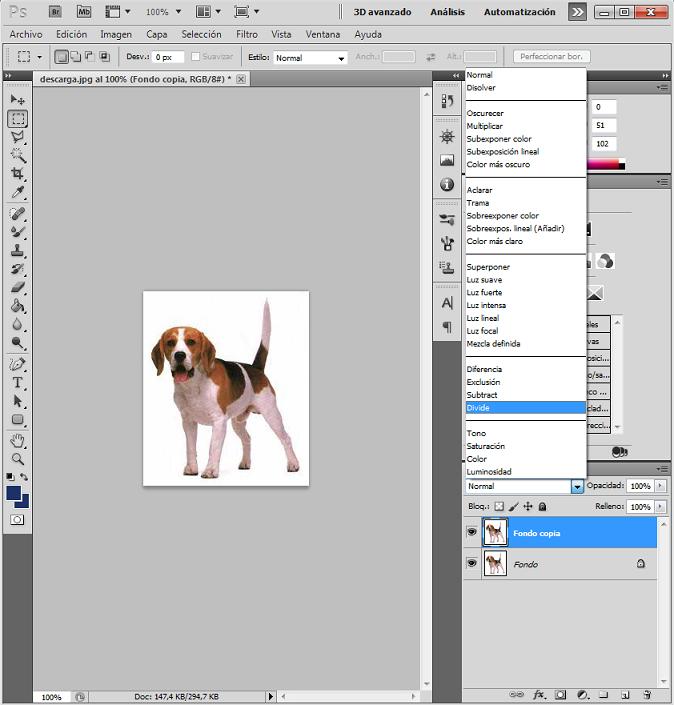Open the History panel icon
674x705 pixels.
pyautogui.click(x=447, y=101)
